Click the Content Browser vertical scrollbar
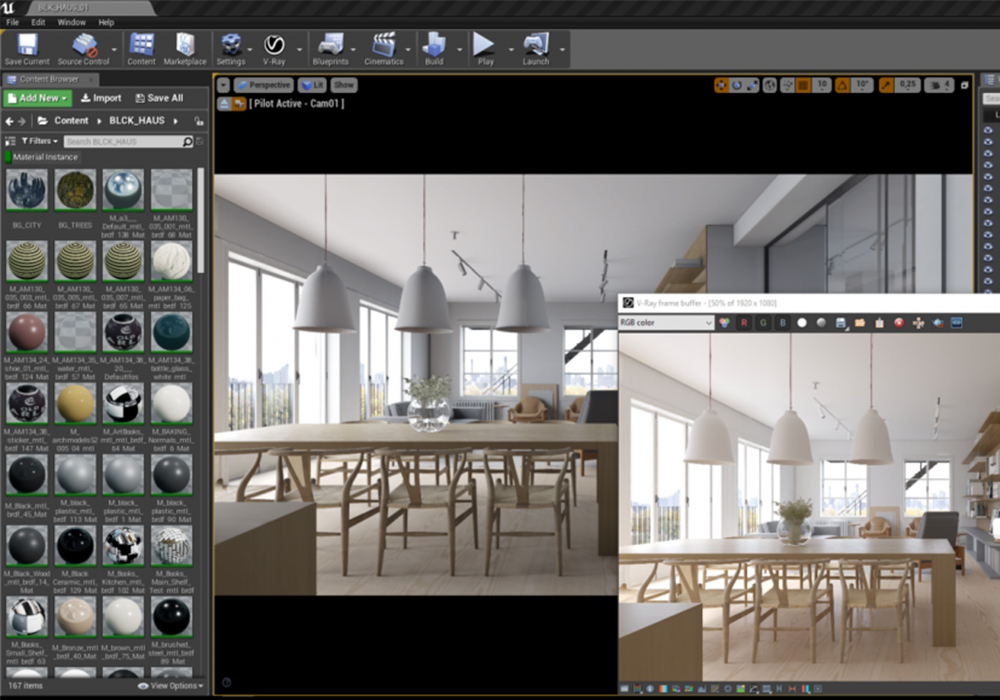 point(200,220)
